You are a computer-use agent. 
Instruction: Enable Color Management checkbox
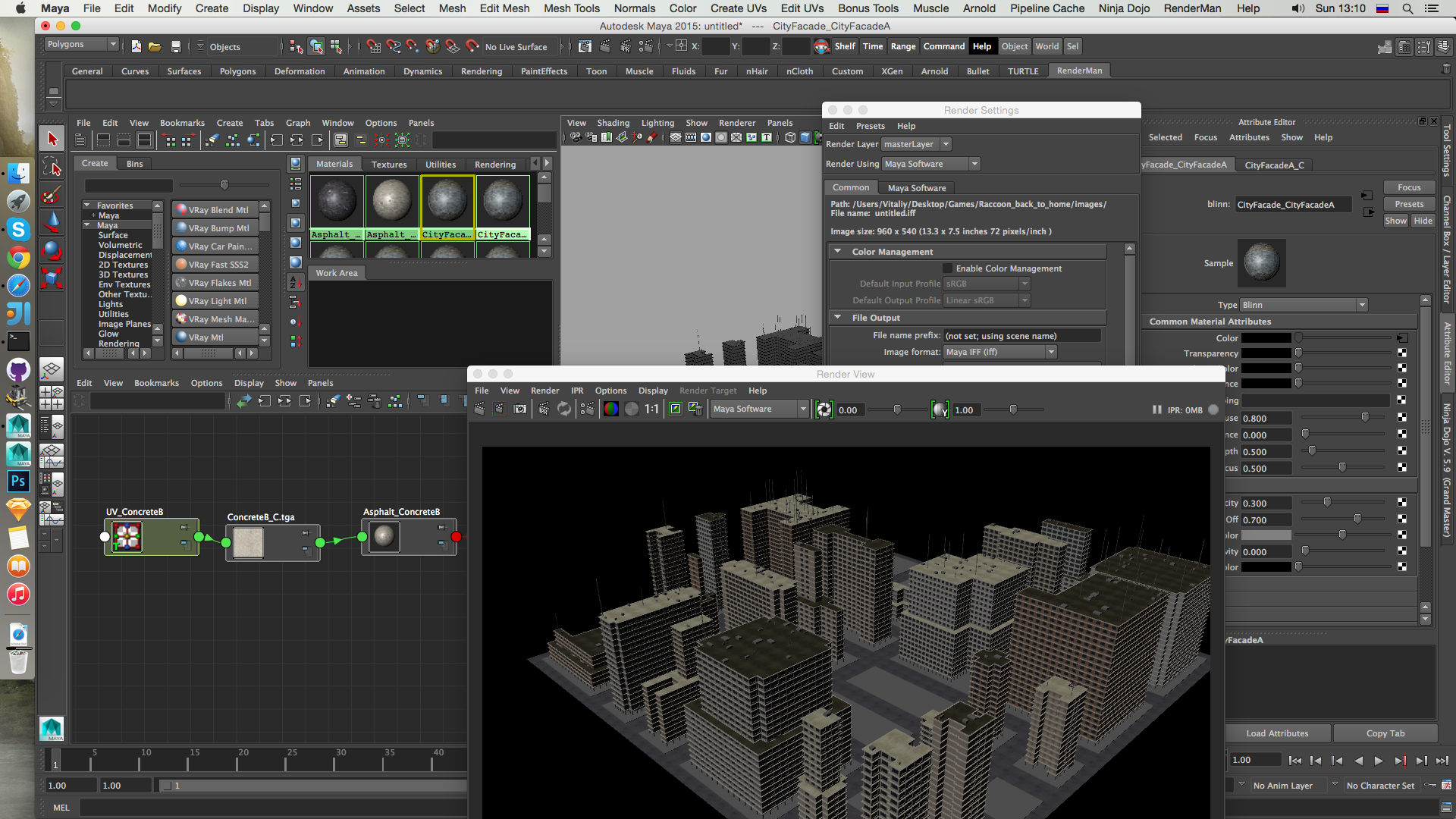click(947, 268)
